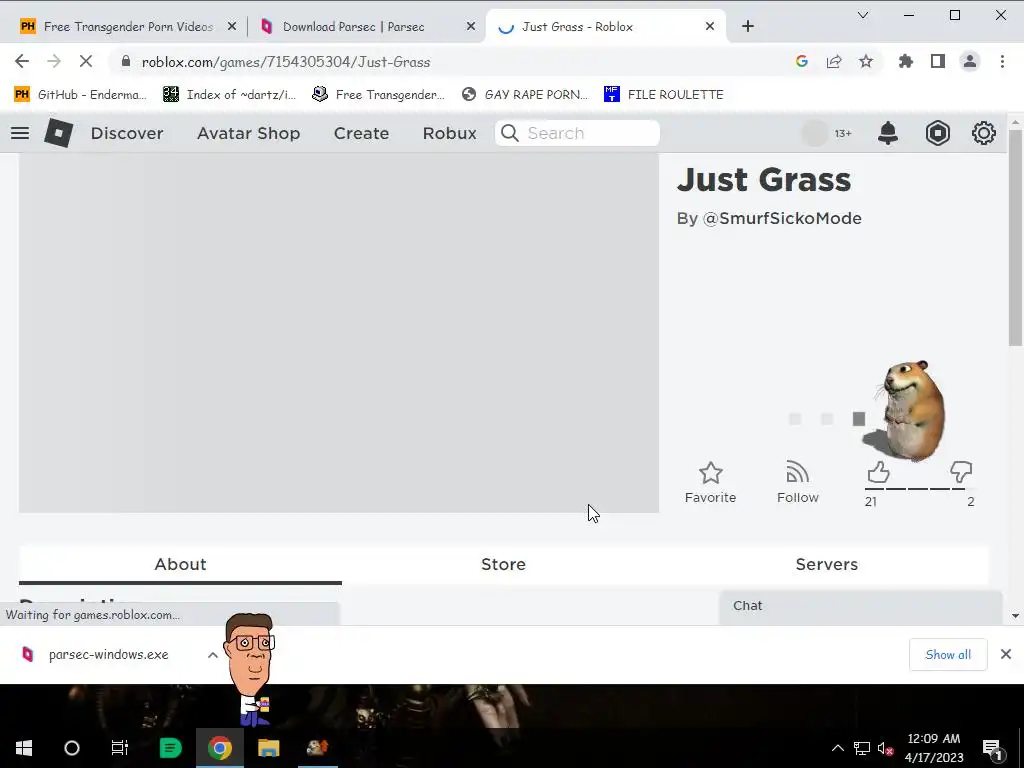Image resolution: width=1024 pixels, height=768 pixels.
Task: Click the address bar URL
Action: click(286, 62)
